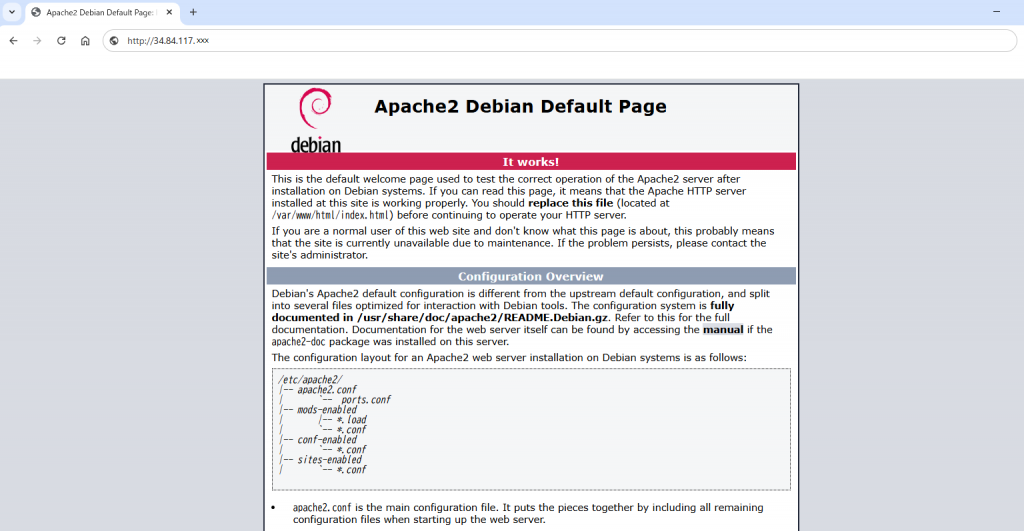The height and width of the screenshot is (531, 1024).
Task: Click /usr/share/doc/apache2/README.Debian.gz text
Action: (x=483, y=317)
